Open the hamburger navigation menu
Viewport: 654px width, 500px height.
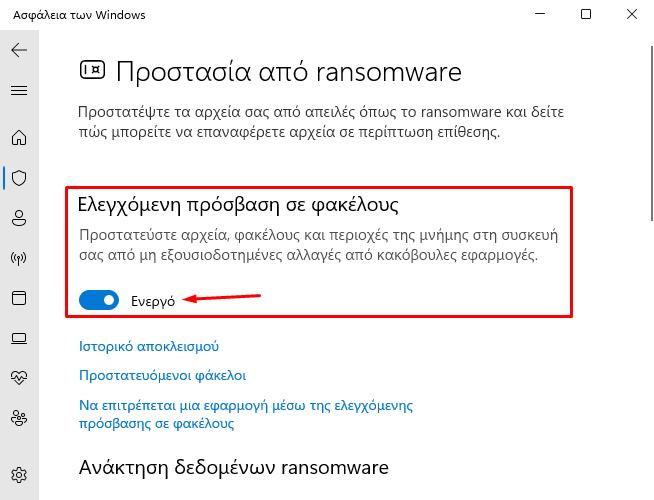pos(19,90)
